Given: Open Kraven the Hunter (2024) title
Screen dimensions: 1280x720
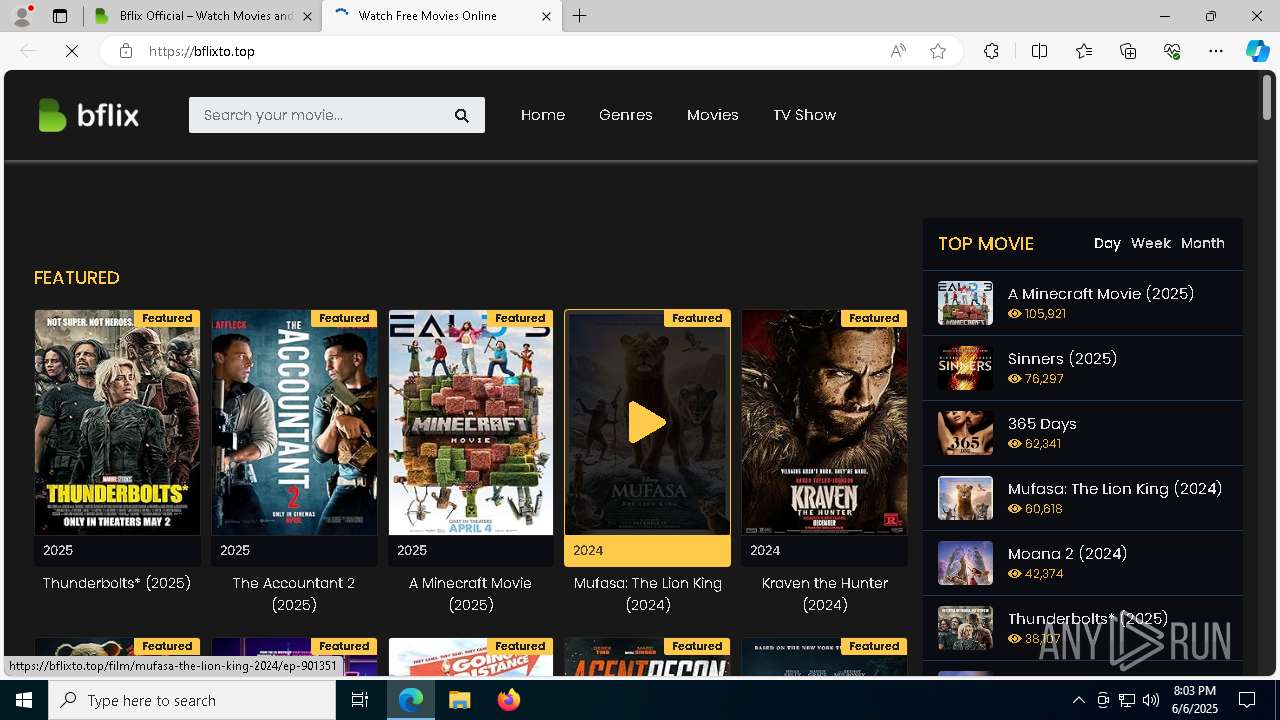Looking at the screenshot, I should click(824, 594).
